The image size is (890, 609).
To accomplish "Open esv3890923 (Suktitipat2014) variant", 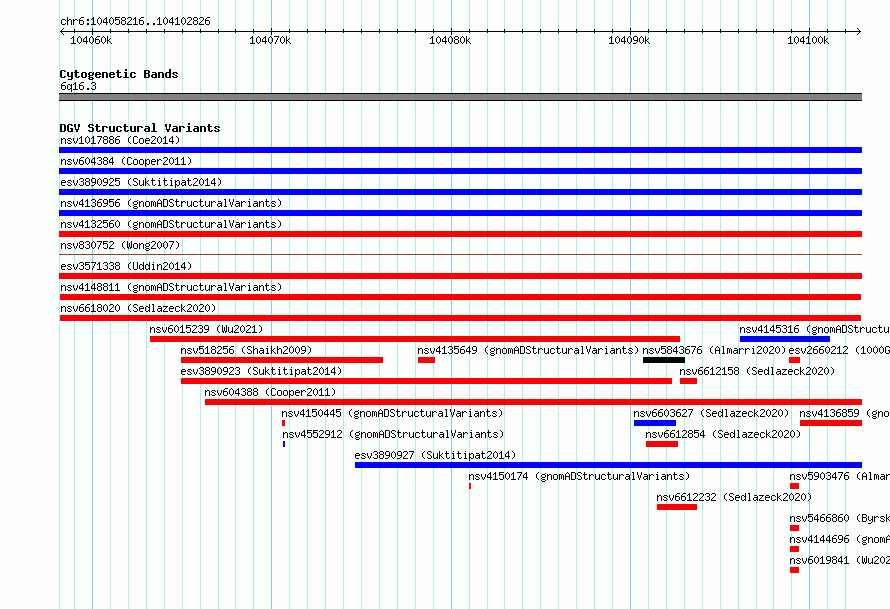I will tap(261, 371).
